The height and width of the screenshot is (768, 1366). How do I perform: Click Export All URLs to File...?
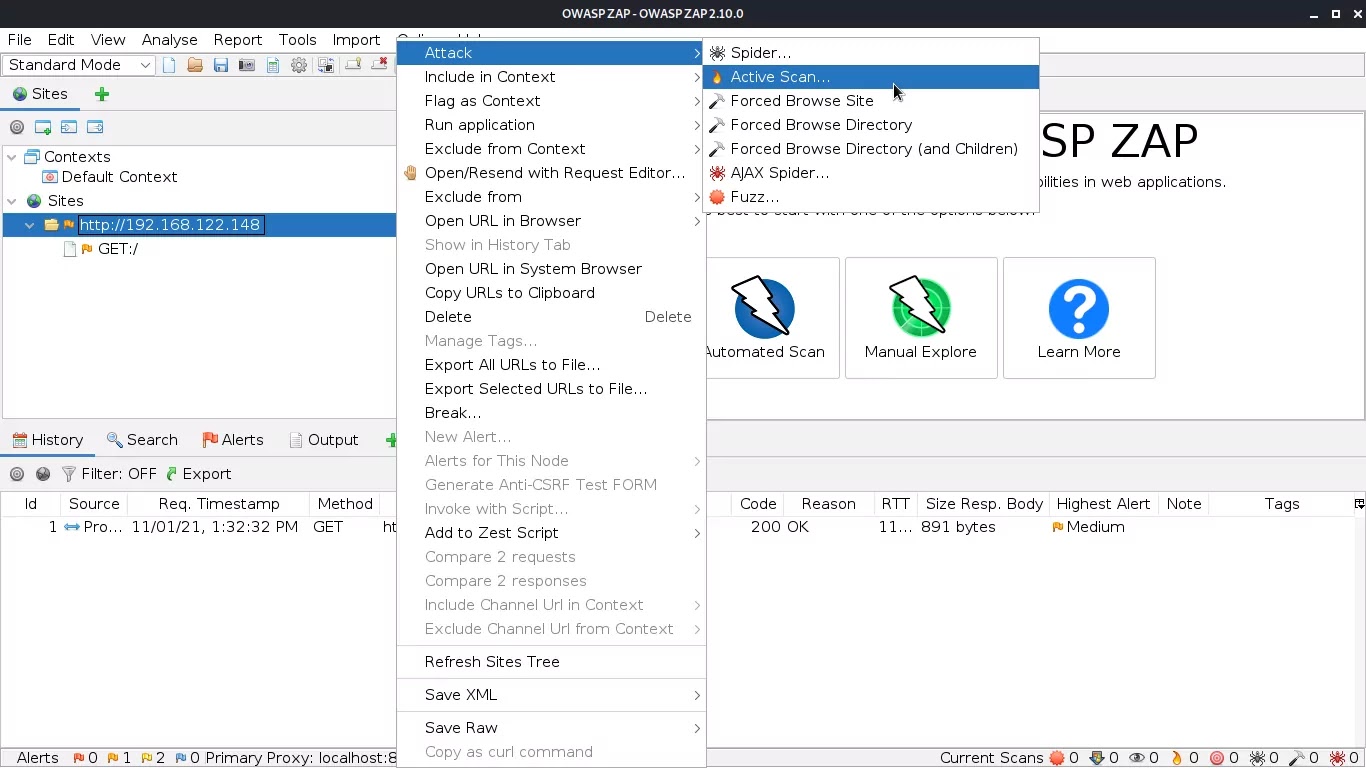tap(551, 365)
